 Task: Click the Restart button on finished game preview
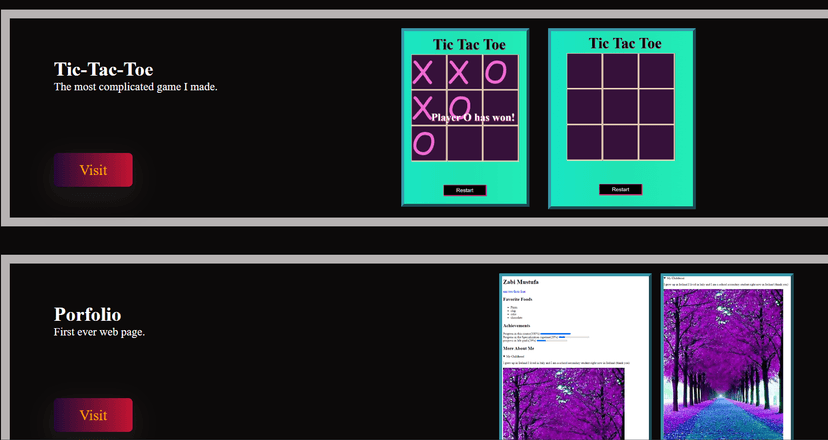pyautogui.click(x=465, y=190)
